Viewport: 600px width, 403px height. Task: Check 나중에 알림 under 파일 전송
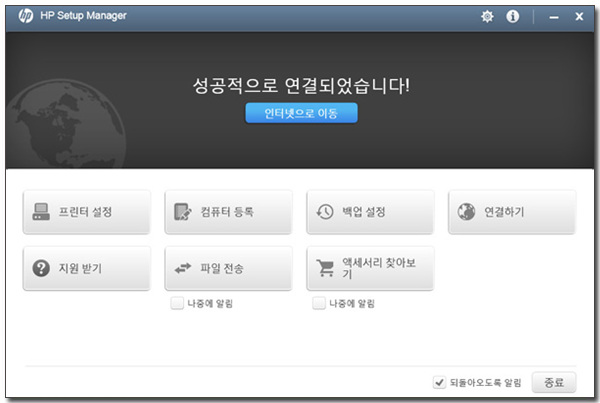(177, 303)
